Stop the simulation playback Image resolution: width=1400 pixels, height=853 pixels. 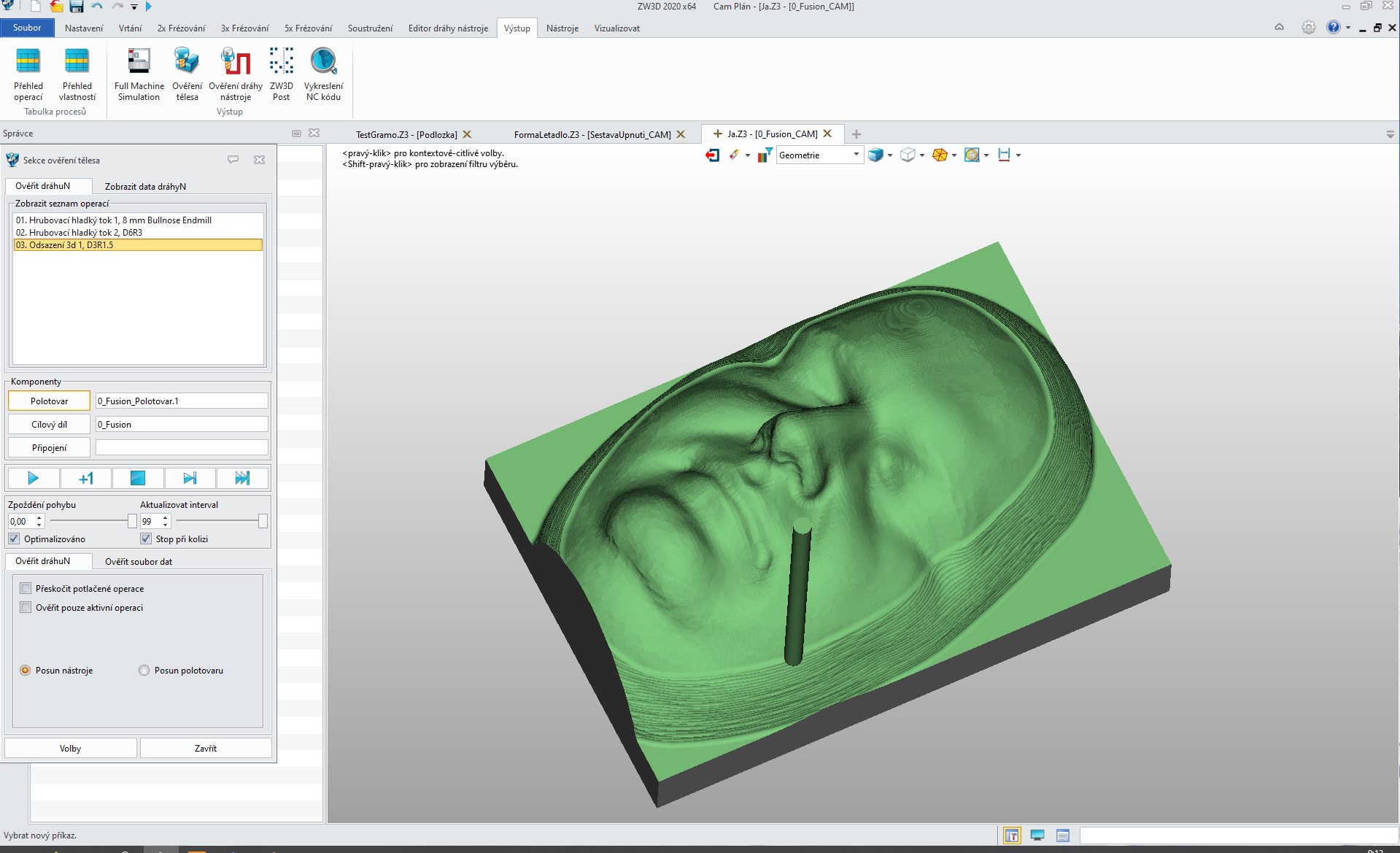pyautogui.click(x=137, y=478)
